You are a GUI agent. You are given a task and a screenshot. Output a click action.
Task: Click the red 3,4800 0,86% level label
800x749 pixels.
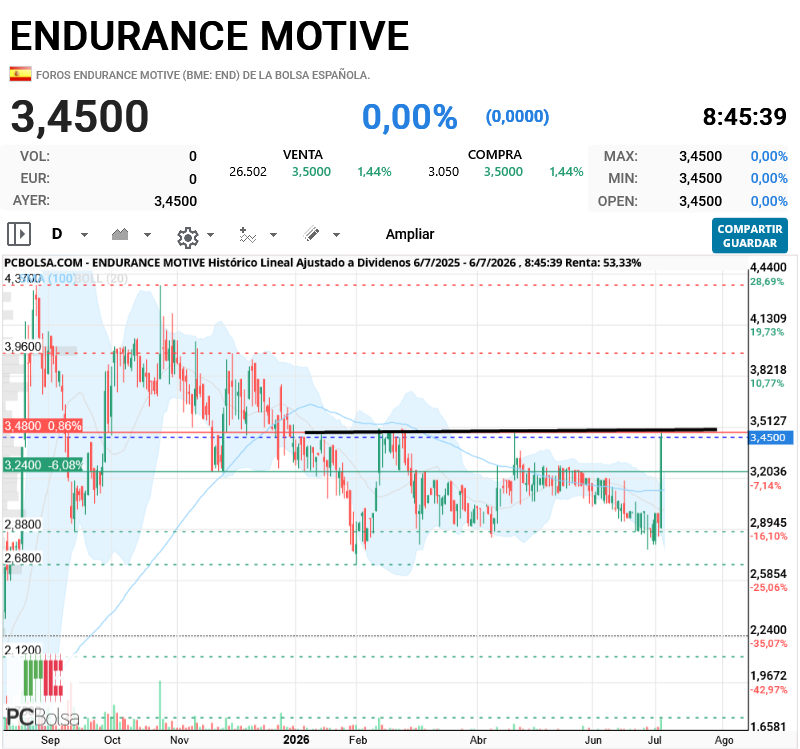[43, 426]
